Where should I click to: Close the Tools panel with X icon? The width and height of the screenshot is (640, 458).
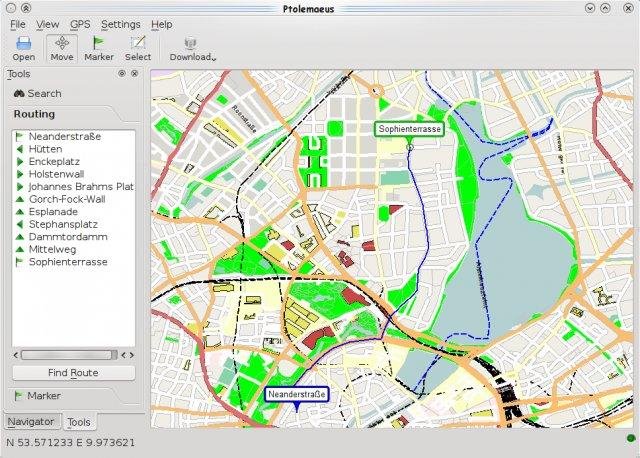(136, 74)
